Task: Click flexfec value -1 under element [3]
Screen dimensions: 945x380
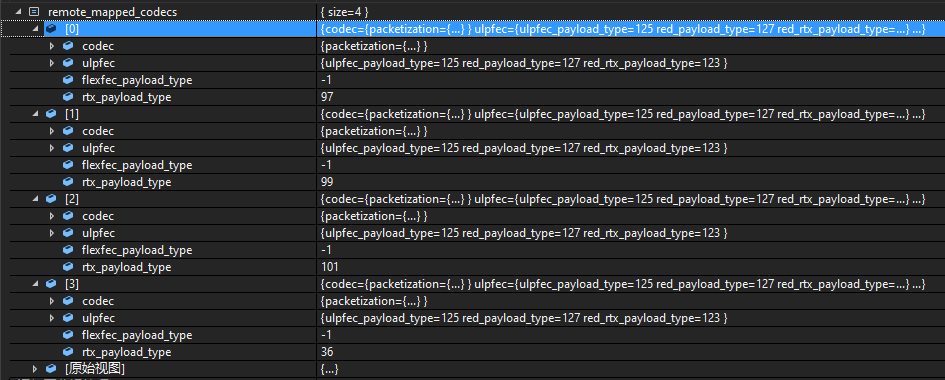Action: click(326, 335)
